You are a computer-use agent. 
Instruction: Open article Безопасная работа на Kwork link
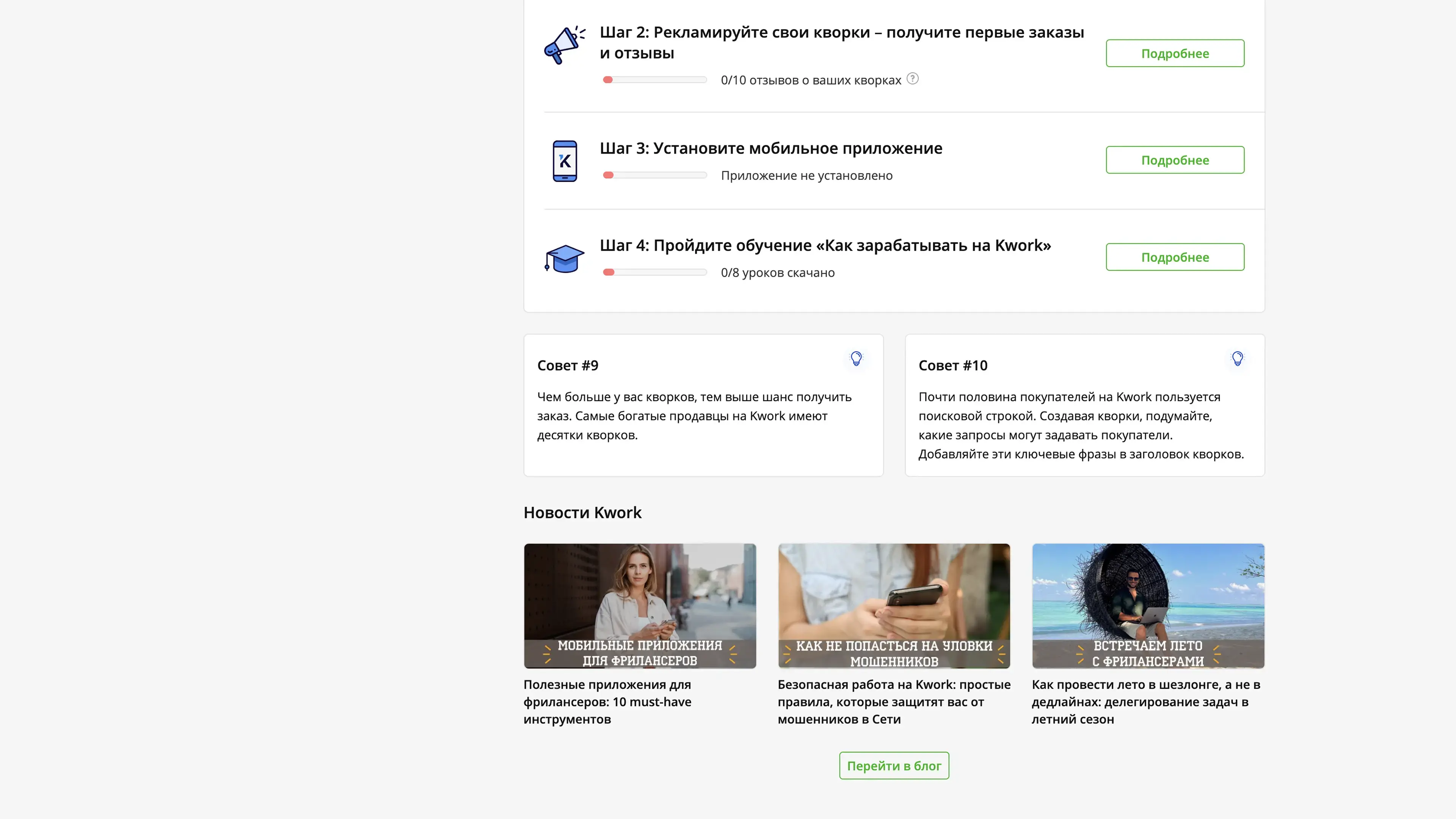pyautogui.click(x=894, y=702)
